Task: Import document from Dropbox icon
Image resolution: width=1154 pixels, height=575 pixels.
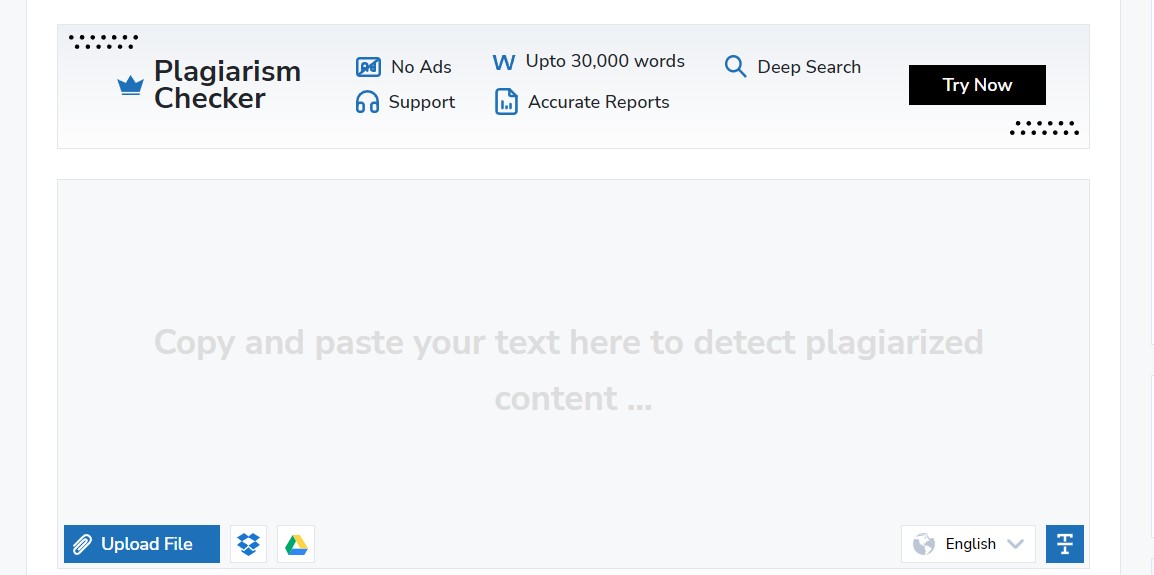Action: 249,544
